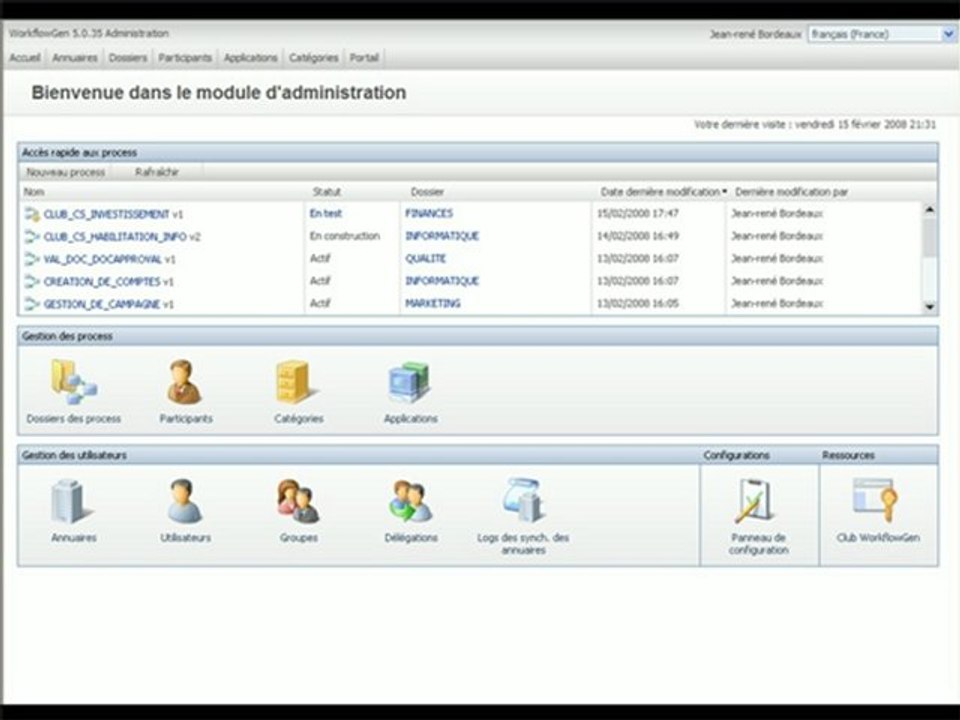
Task: Click the En construction status text
Action: 345,236
